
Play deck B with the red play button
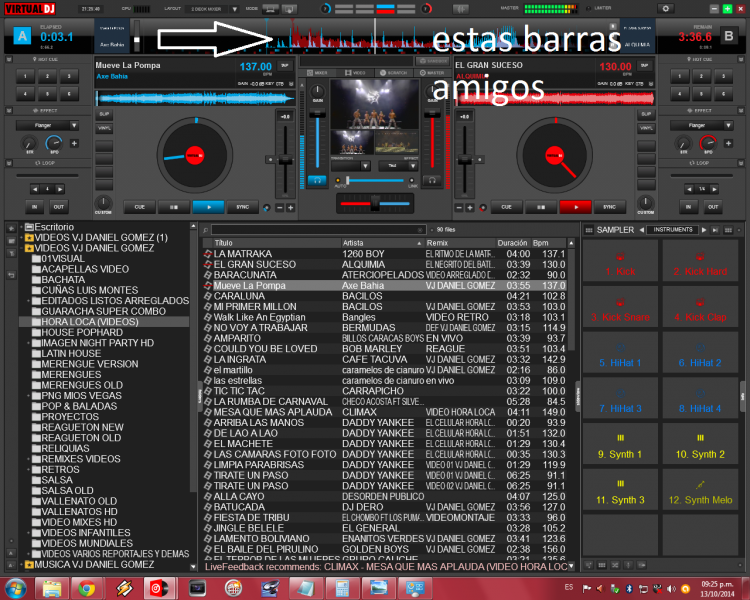[x=575, y=207]
